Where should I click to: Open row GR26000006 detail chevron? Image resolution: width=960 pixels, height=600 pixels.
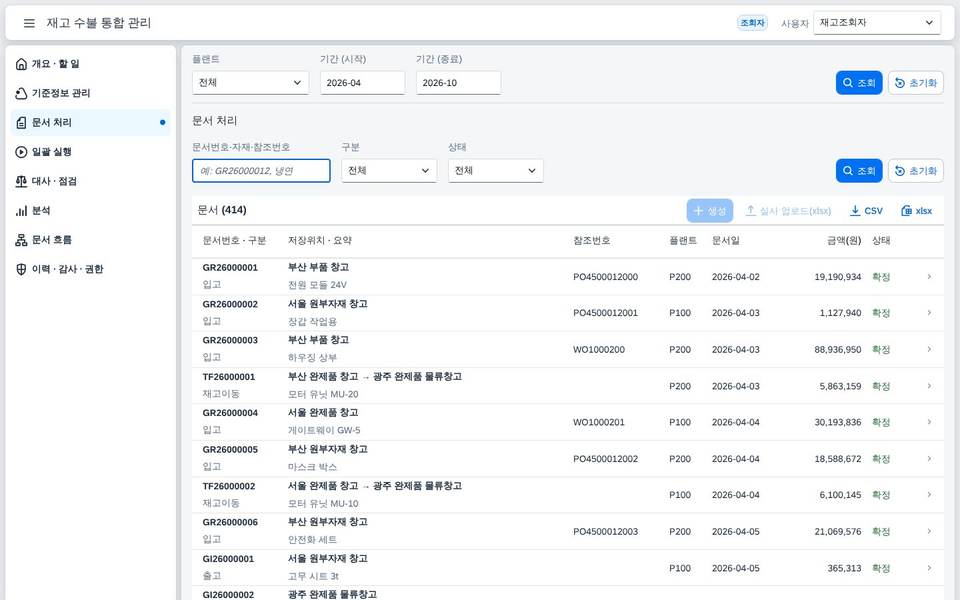(929, 531)
